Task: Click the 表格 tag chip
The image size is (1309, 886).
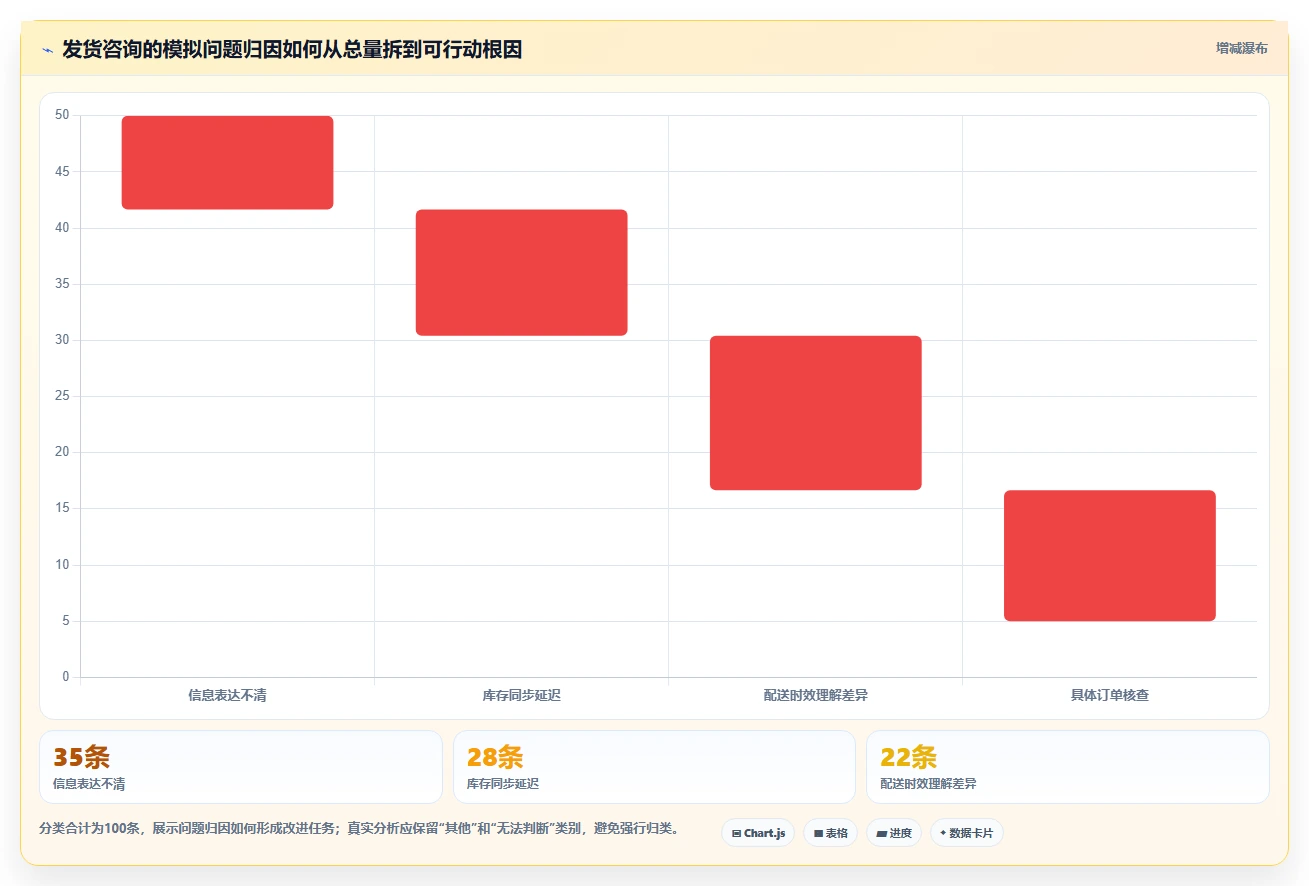Action: (830, 833)
